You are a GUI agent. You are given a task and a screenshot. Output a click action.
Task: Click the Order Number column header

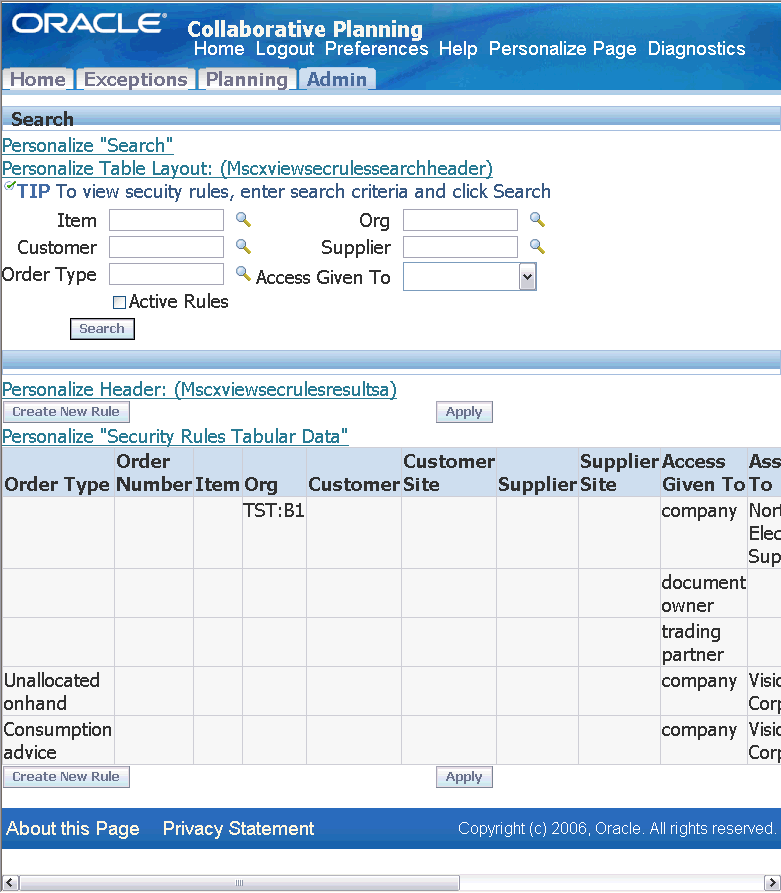pos(153,473)
